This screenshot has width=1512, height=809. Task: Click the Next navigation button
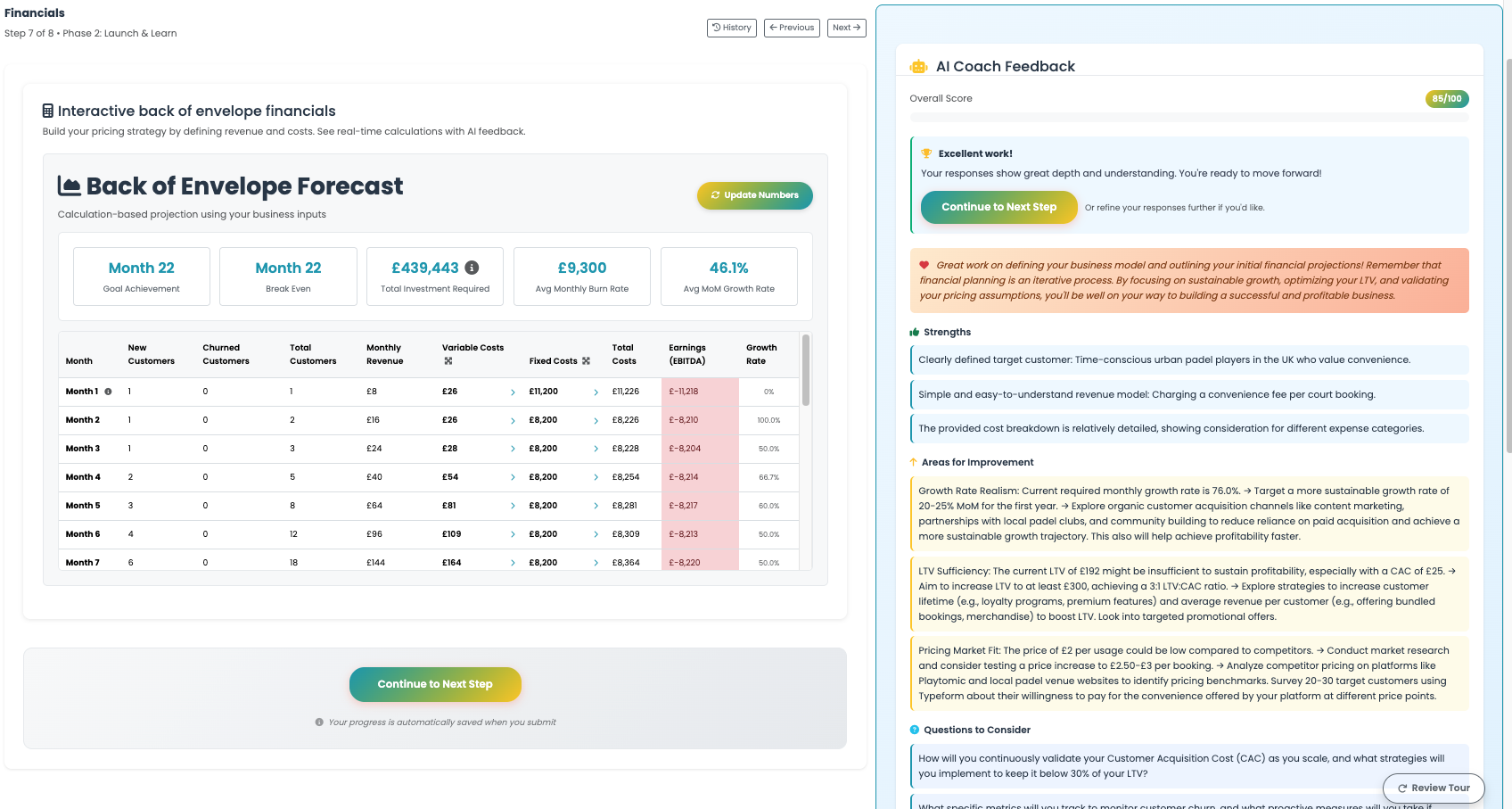845,28
